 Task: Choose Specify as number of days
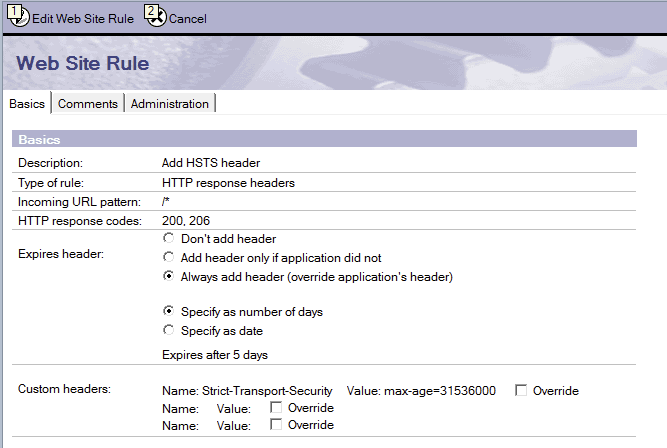pos(169,311)
